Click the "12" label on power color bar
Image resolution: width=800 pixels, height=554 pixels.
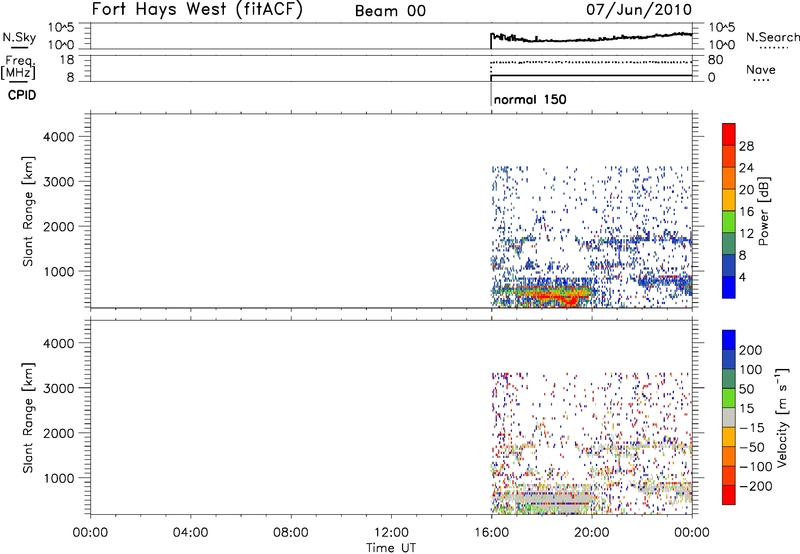746,234
